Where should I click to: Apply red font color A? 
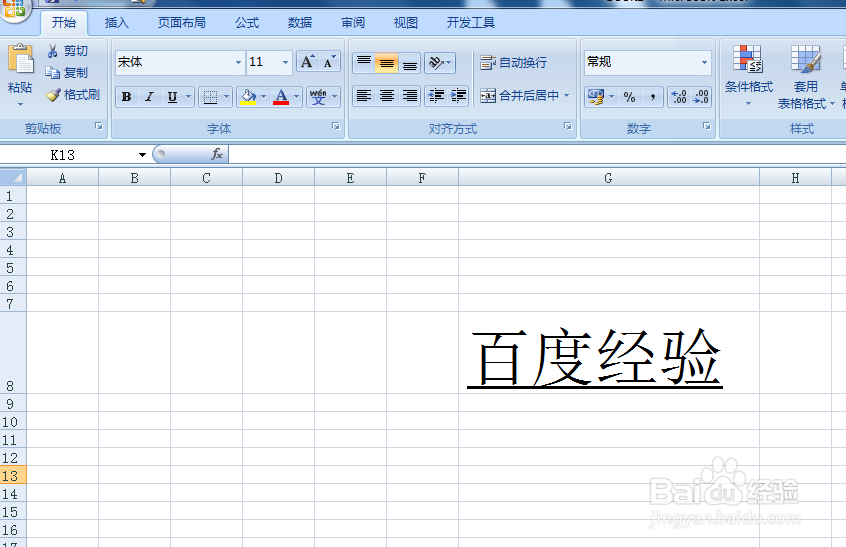(281, 97)
